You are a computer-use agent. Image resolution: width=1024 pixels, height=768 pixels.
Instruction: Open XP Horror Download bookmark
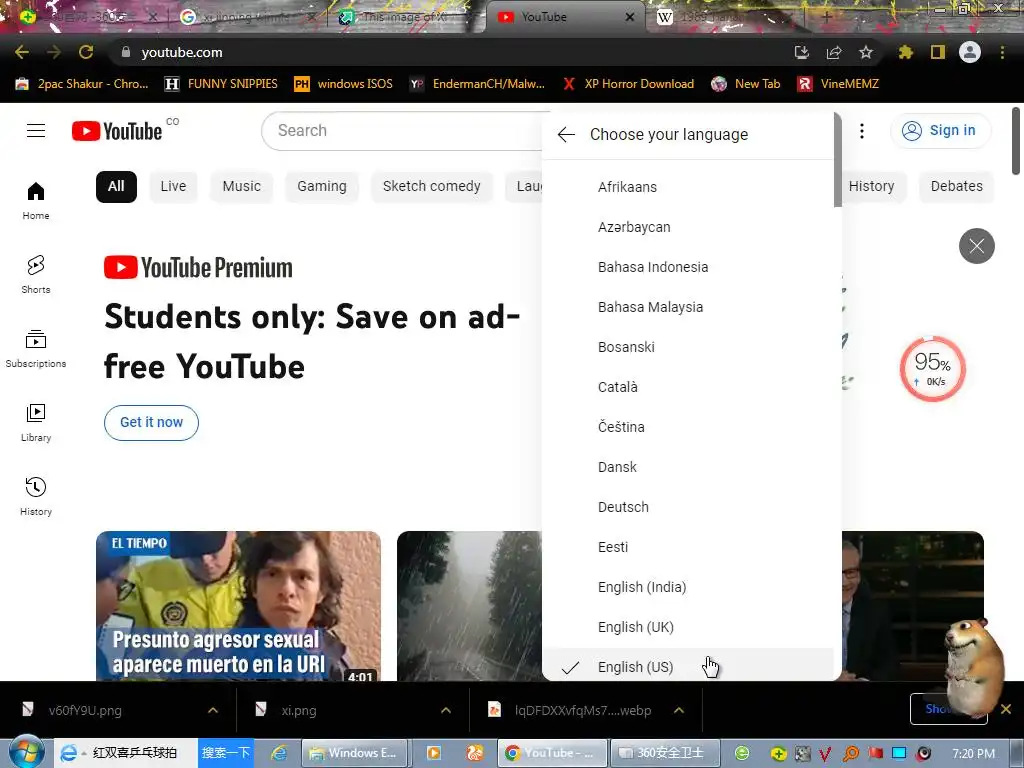[x=628, y=84]
